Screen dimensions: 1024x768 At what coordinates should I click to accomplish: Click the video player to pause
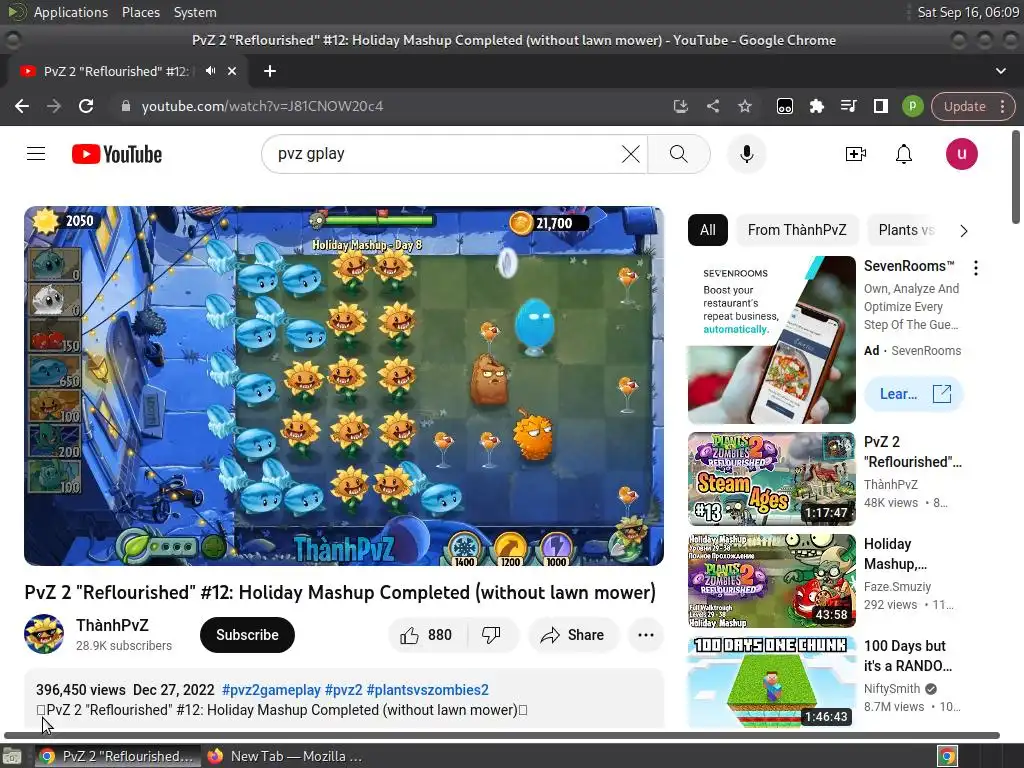344,385
